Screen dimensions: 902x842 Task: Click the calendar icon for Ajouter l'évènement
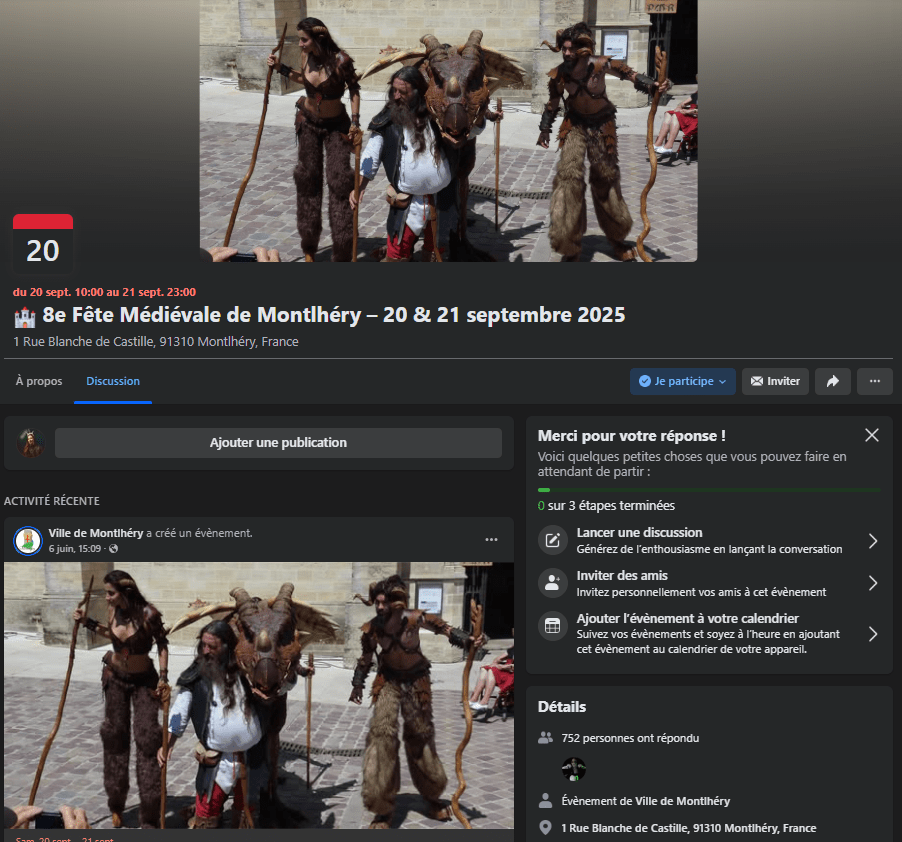pos(552,626)
